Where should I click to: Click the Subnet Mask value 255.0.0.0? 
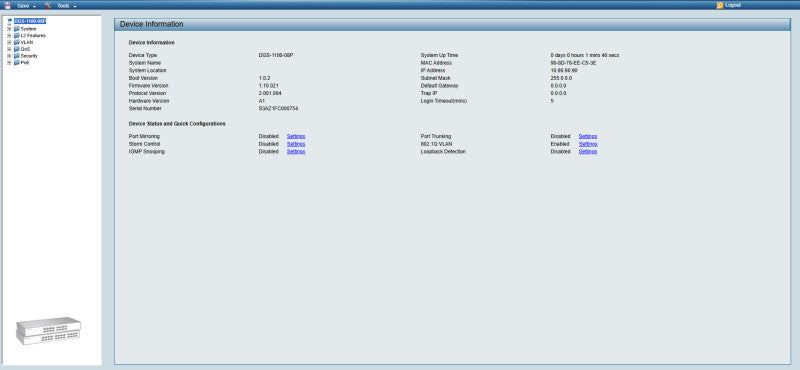point(561,78)
